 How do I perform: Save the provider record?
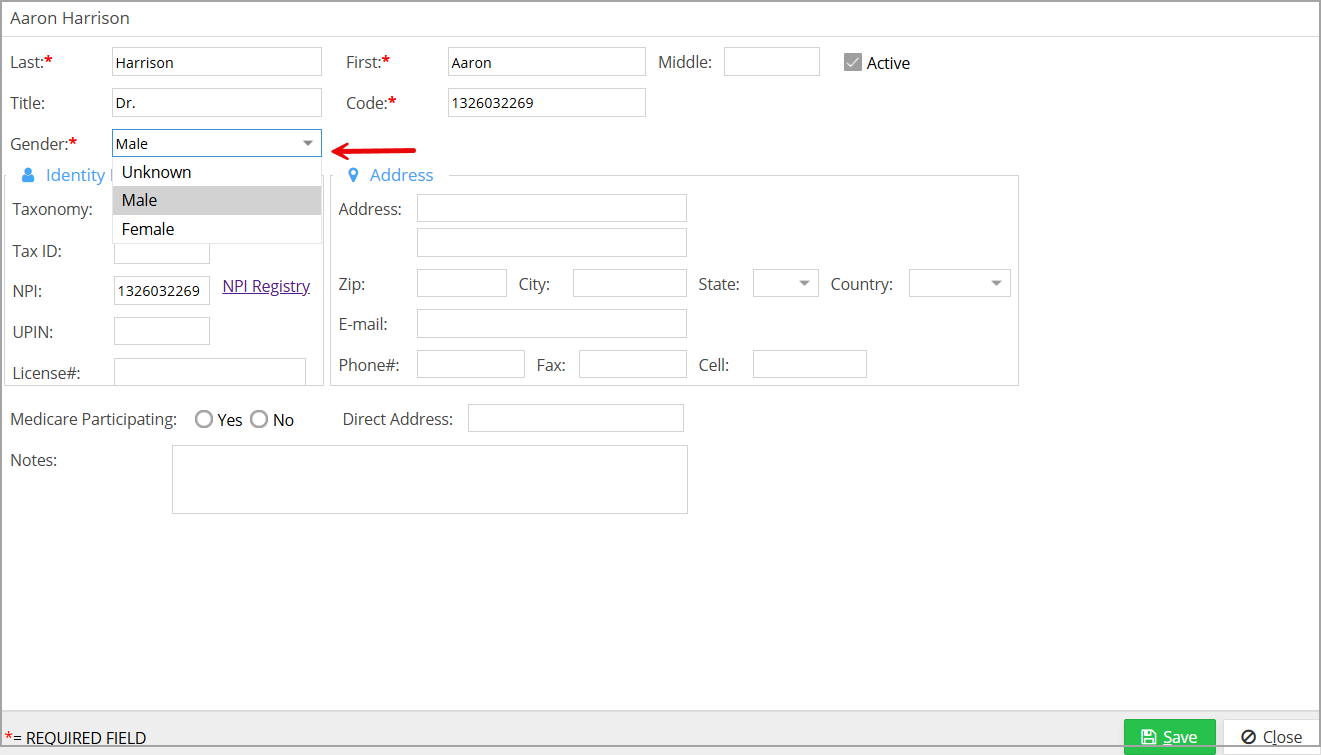1169,737
